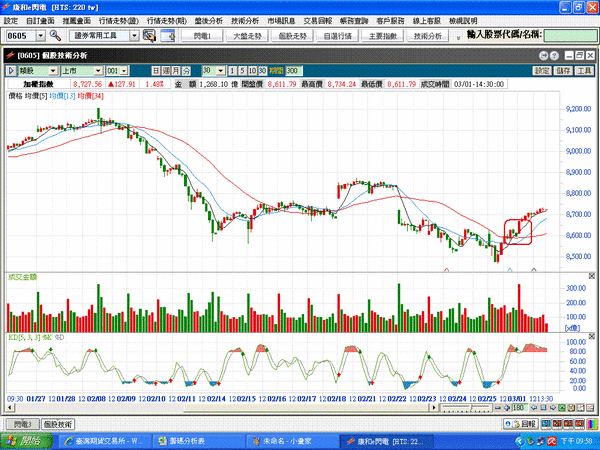Open the 帳務查詢 menu

tap(354, 21)
